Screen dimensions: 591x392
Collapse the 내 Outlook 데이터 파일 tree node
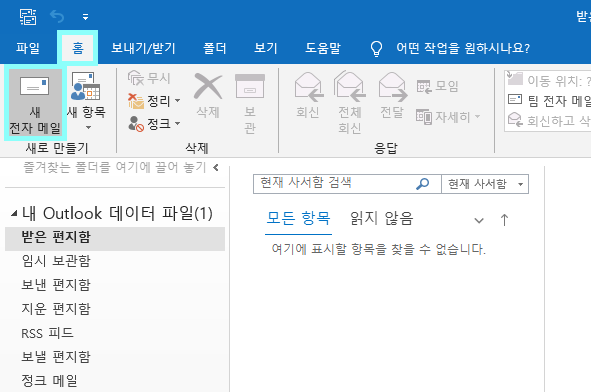click(x=14, y=214)
